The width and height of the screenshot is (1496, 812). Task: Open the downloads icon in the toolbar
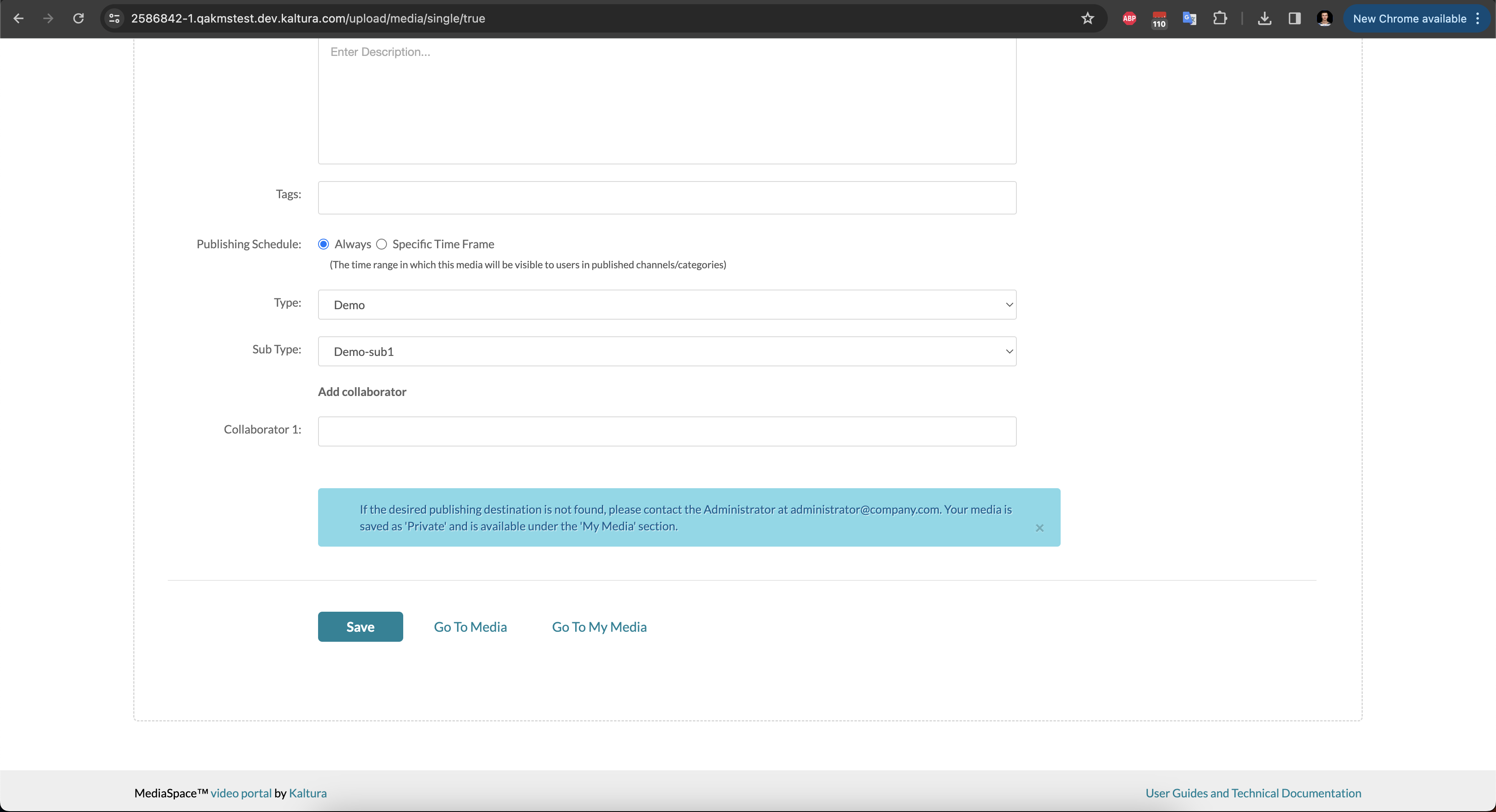point(1264,19)
